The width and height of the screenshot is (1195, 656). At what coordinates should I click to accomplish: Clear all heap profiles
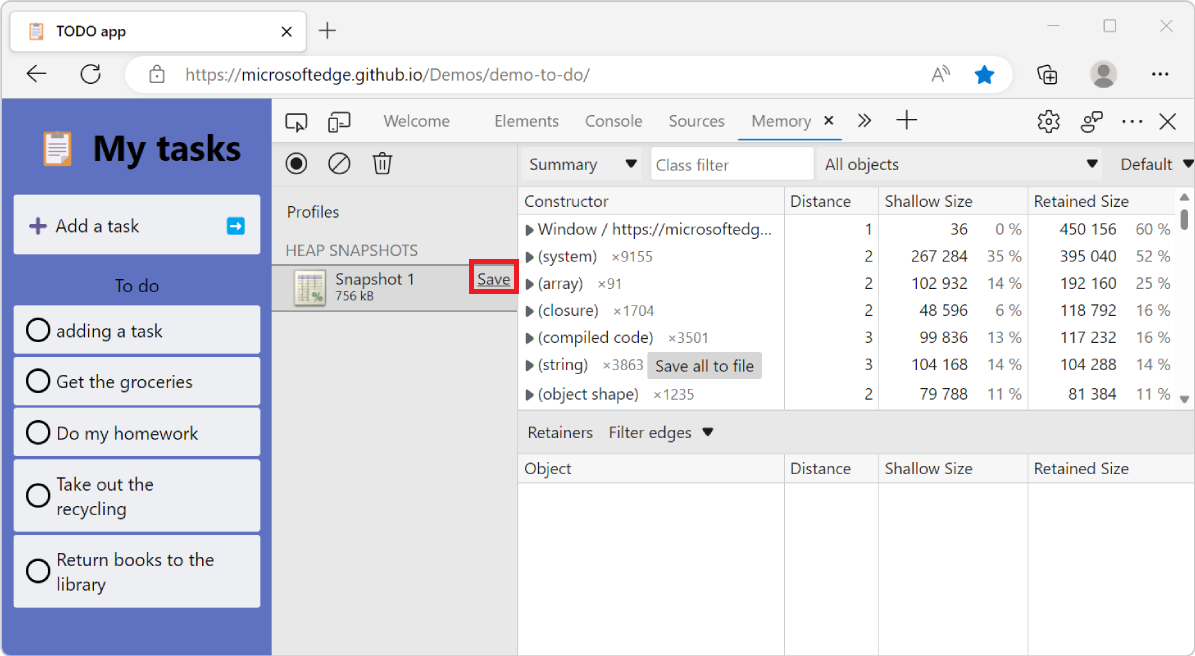[339, 163]
